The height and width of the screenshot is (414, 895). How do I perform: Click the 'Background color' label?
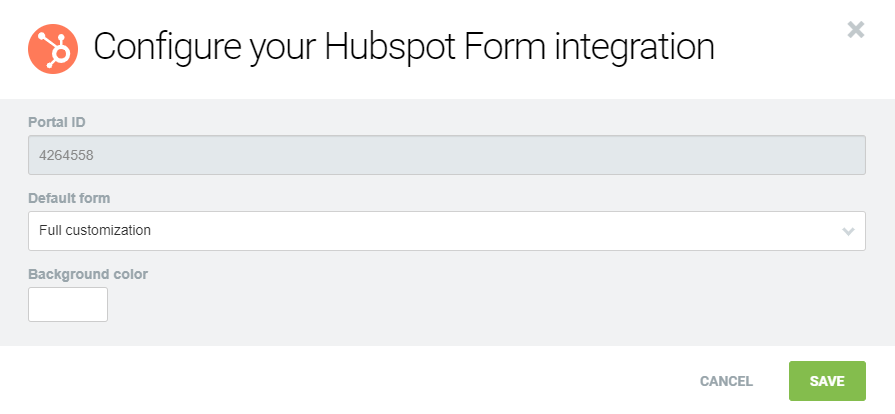[x=88, y=273]
